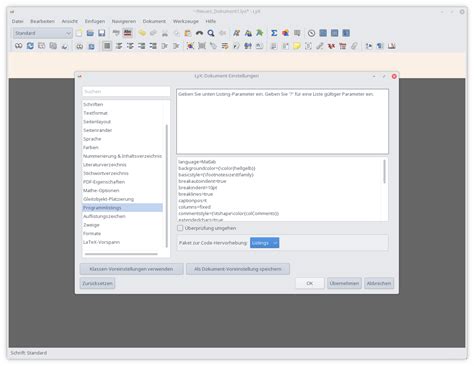The image size is (474, 366).
Task: Click the view document glasses icon
Action: point(19,46)
